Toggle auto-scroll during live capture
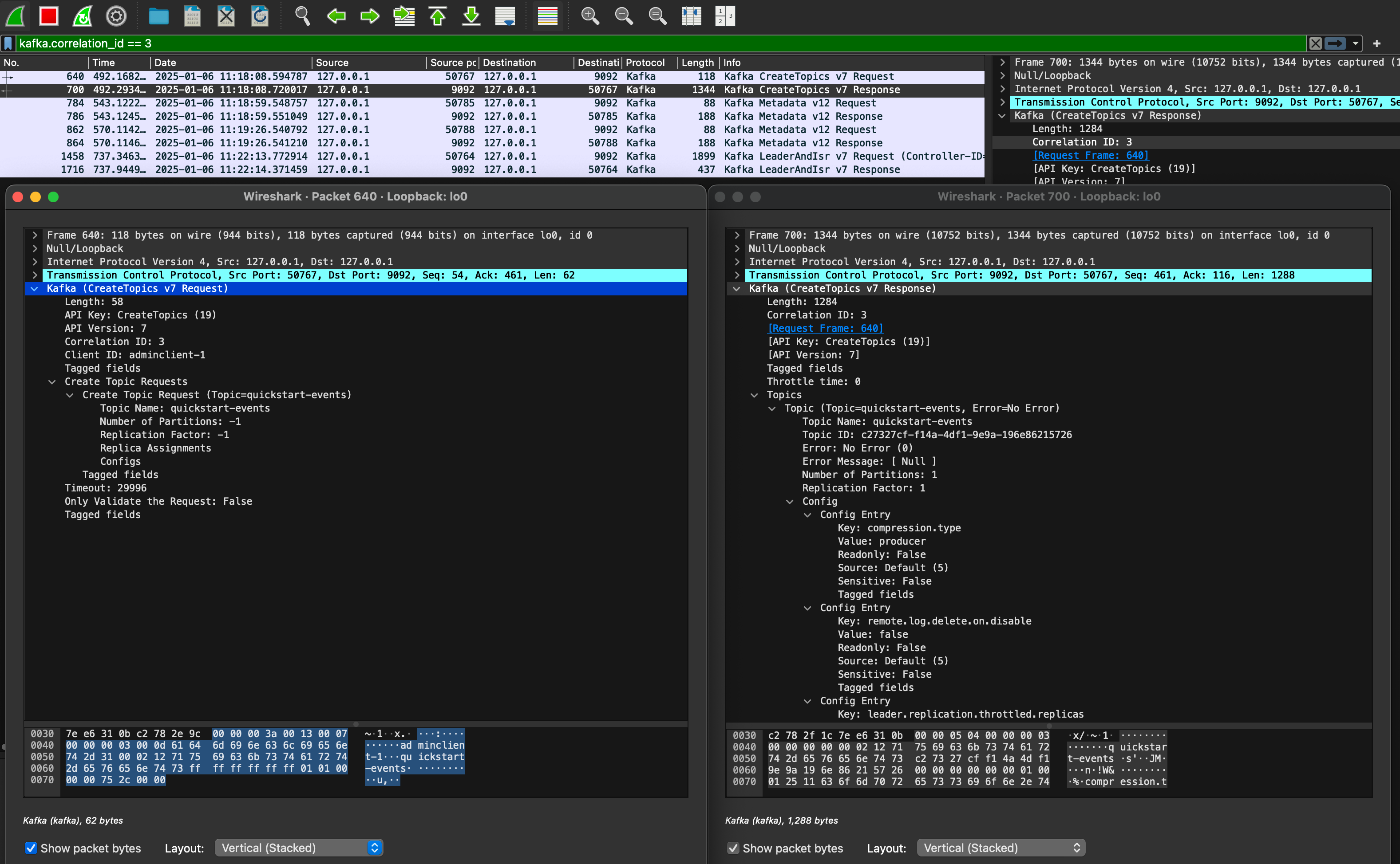 [505, 15]
